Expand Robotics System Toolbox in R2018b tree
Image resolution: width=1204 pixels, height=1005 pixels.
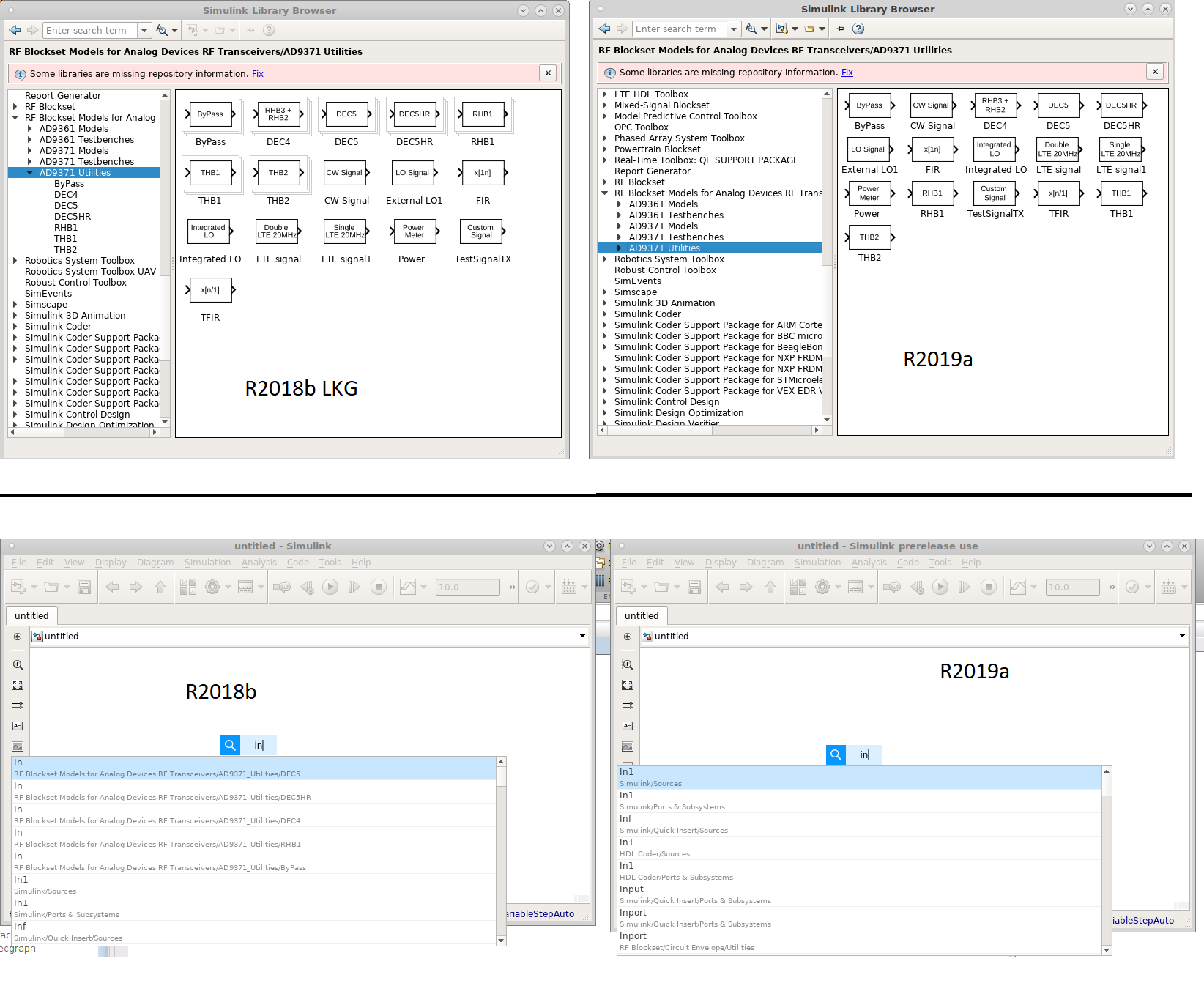coord(15,261)
